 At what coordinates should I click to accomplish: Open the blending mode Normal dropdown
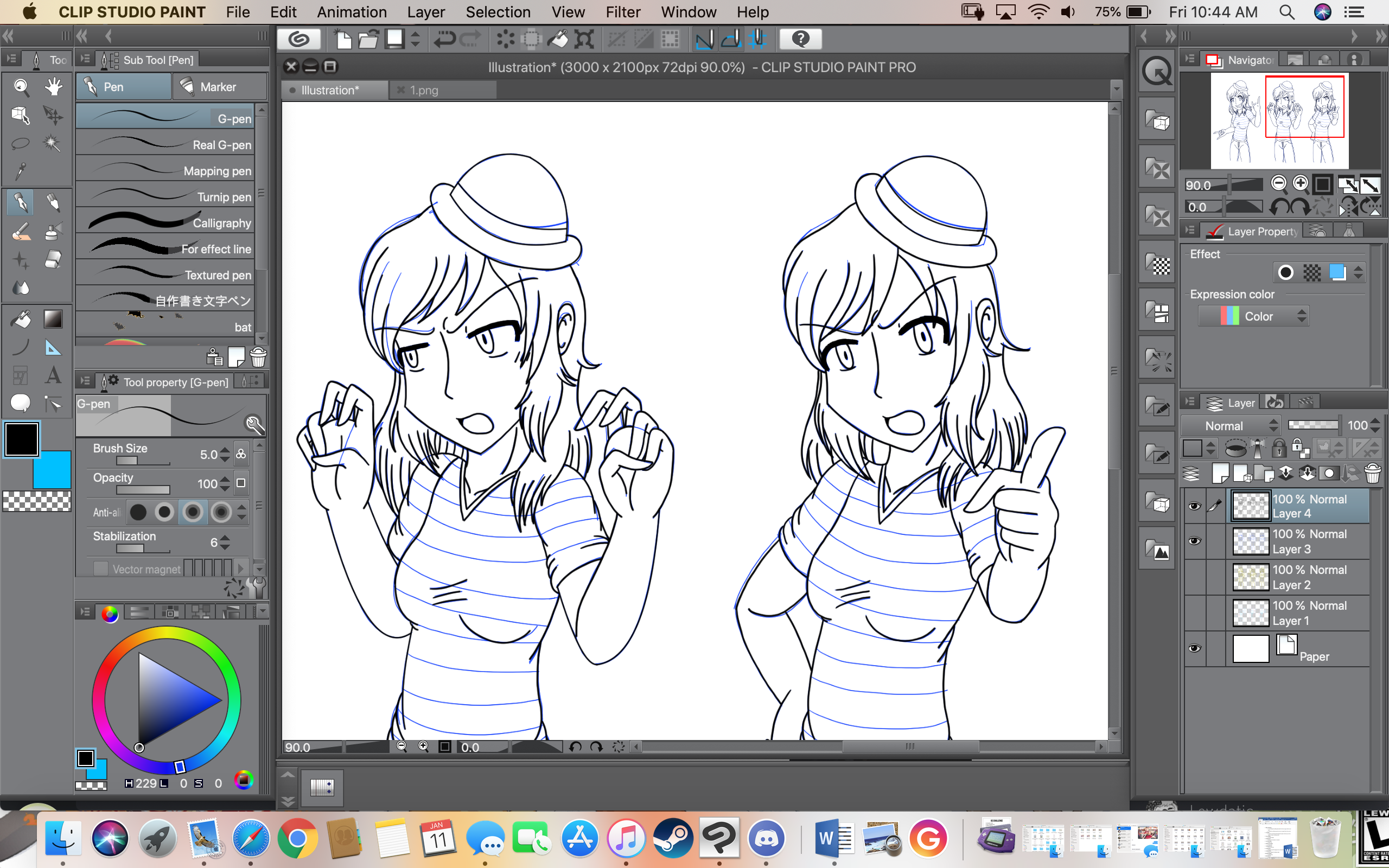[1230, 426]
